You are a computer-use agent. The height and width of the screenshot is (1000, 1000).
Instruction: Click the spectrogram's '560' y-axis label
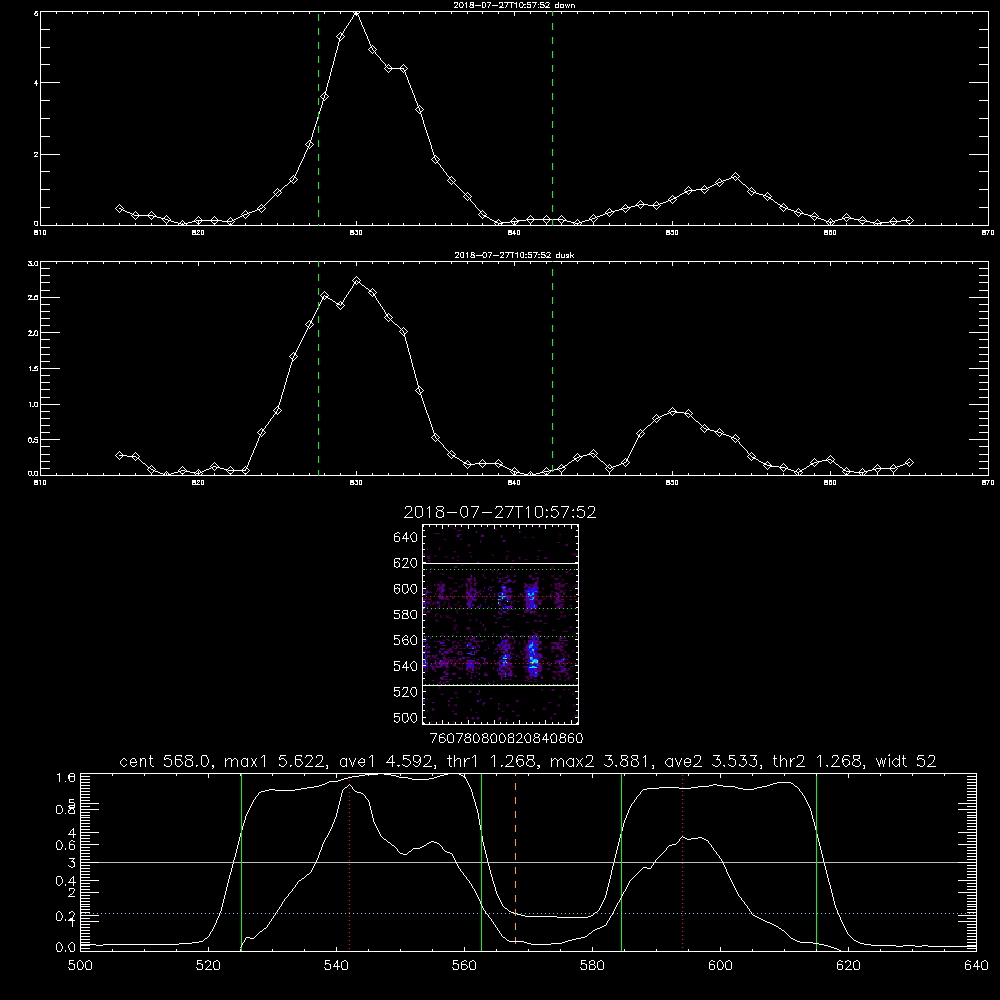click(406, 640)
